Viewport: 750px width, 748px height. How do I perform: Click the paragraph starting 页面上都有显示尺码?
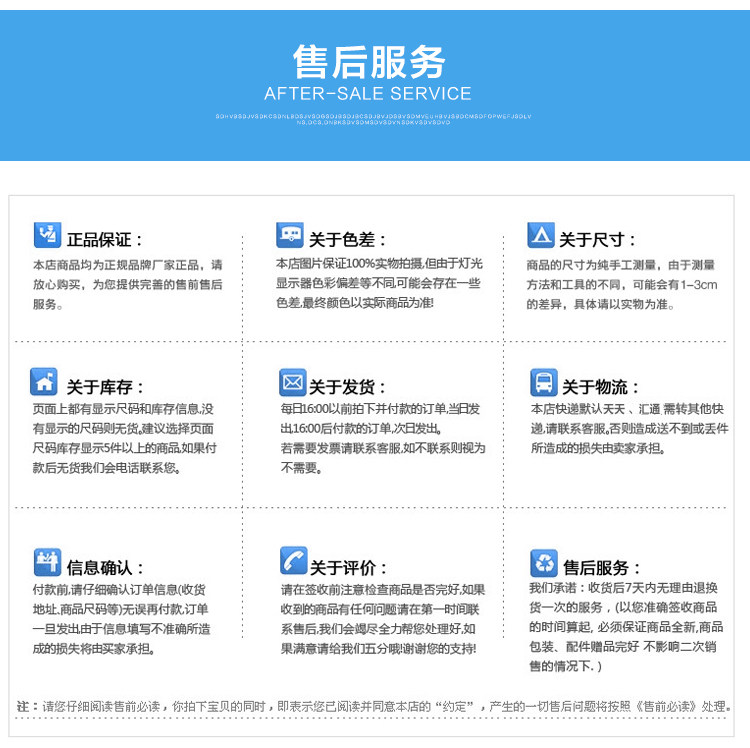click(124, 438)
